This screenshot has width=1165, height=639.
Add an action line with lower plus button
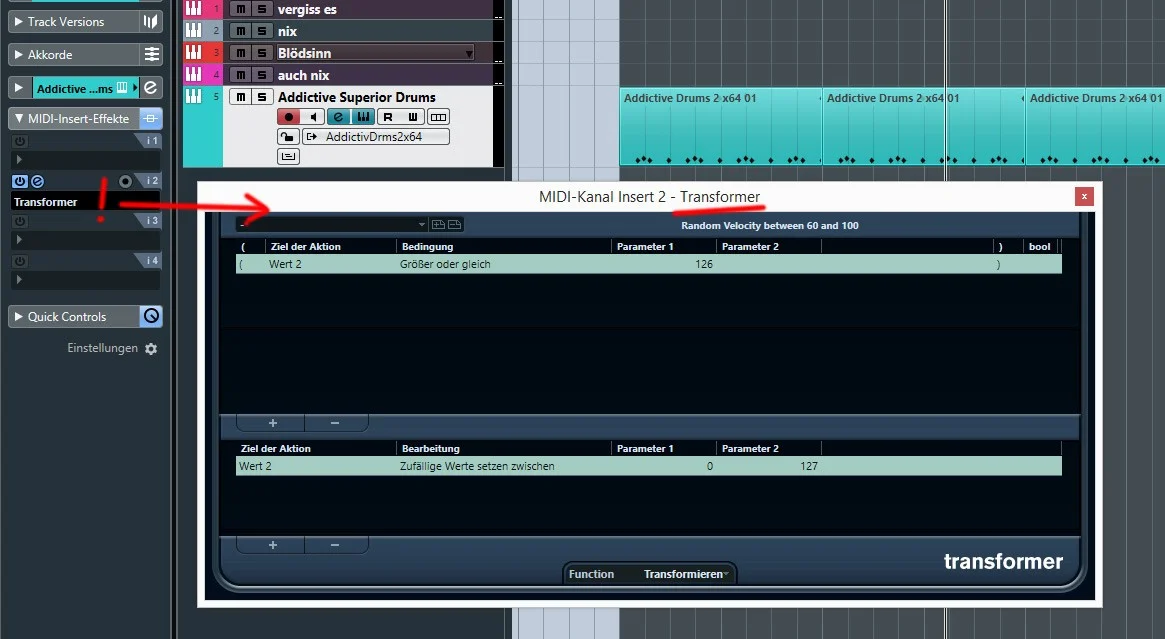pos(272,545)
